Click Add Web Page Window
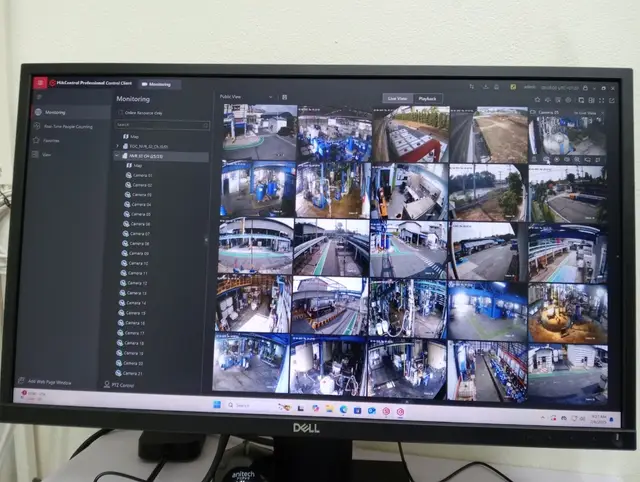Image resolution: width=640 pixels, height=482 pixels. [x=45, y=382]
